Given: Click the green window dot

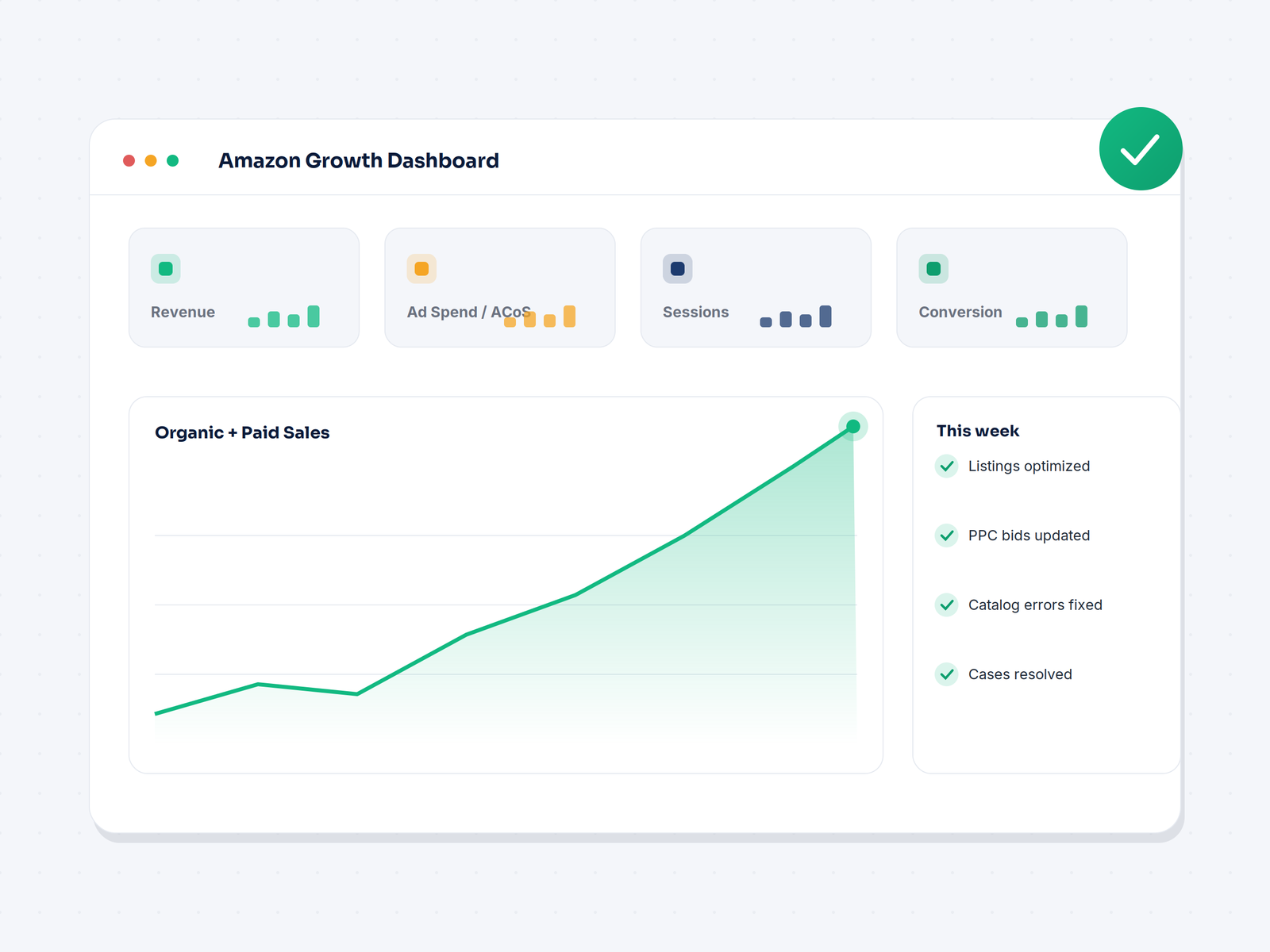Looking at the screenshot, I should point(172,160).
